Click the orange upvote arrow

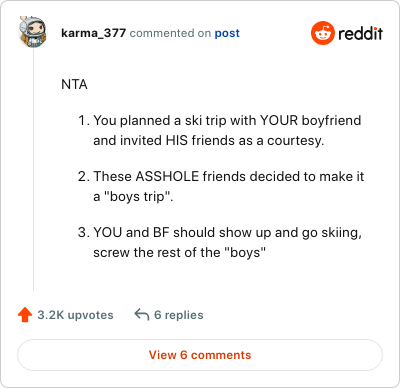point(25,315)
